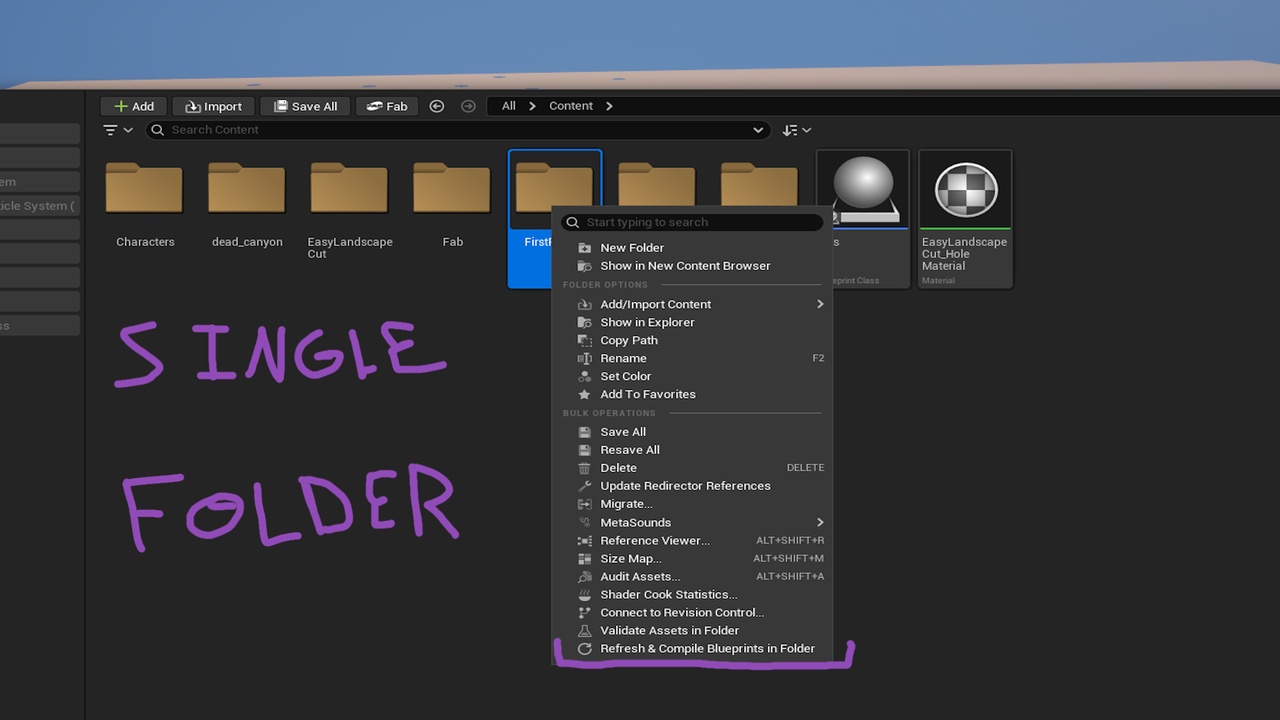Screen dimensions: 1280x720
Task: Click the Reference Viewer... icon entry
Action: click(x=692, y=541)
